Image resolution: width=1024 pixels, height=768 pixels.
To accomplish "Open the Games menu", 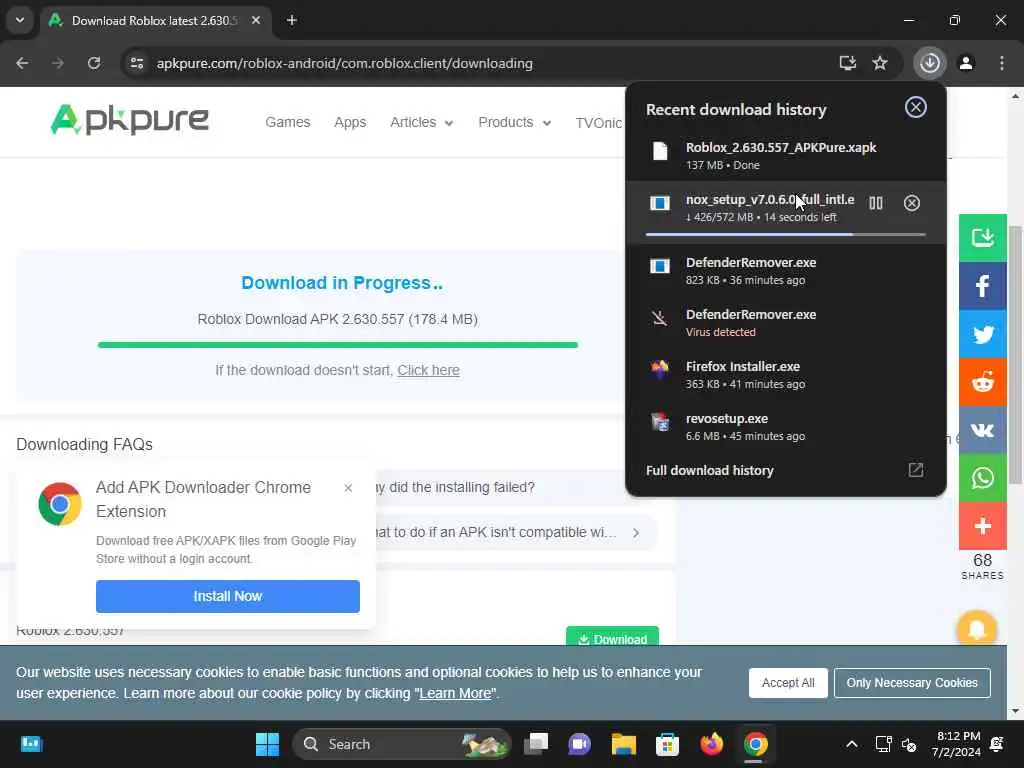I will click(287, 122).
